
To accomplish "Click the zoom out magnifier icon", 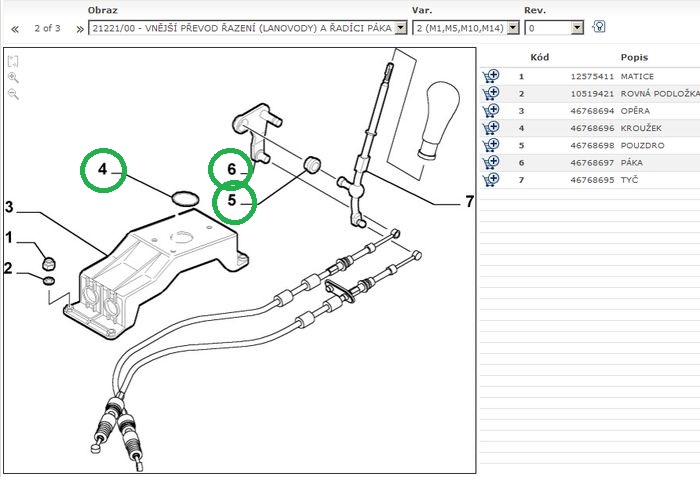I will [x=13, y=93].
